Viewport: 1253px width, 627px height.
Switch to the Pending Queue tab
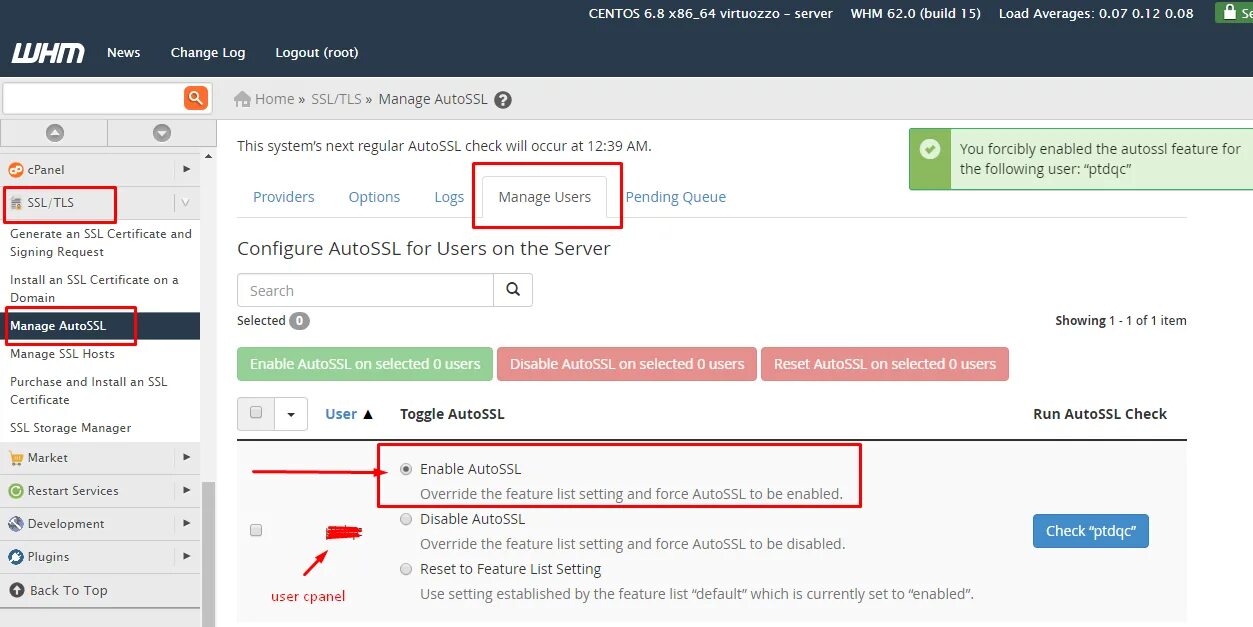point(676,197)
